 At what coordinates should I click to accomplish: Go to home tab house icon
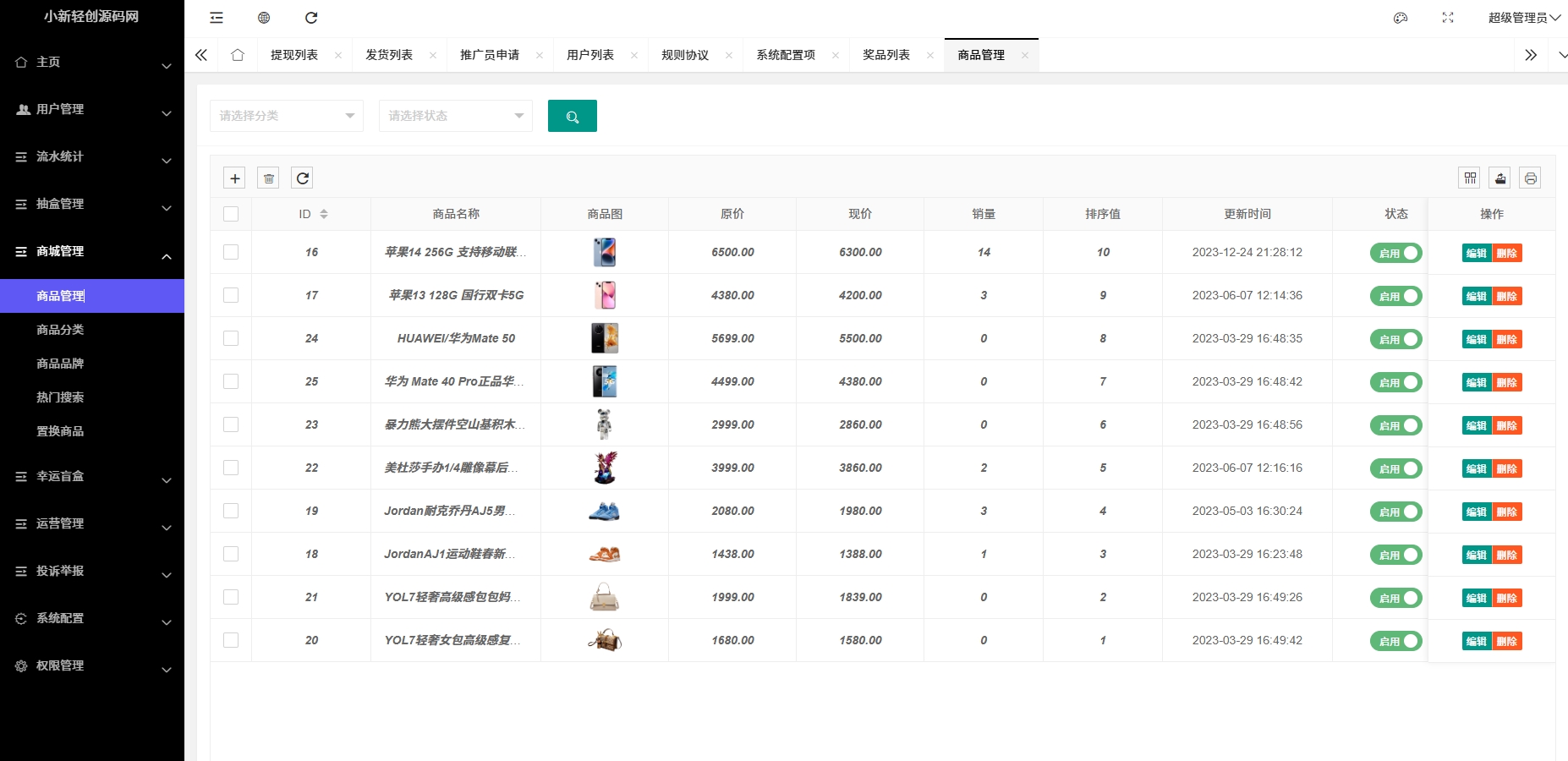(238, 55)
